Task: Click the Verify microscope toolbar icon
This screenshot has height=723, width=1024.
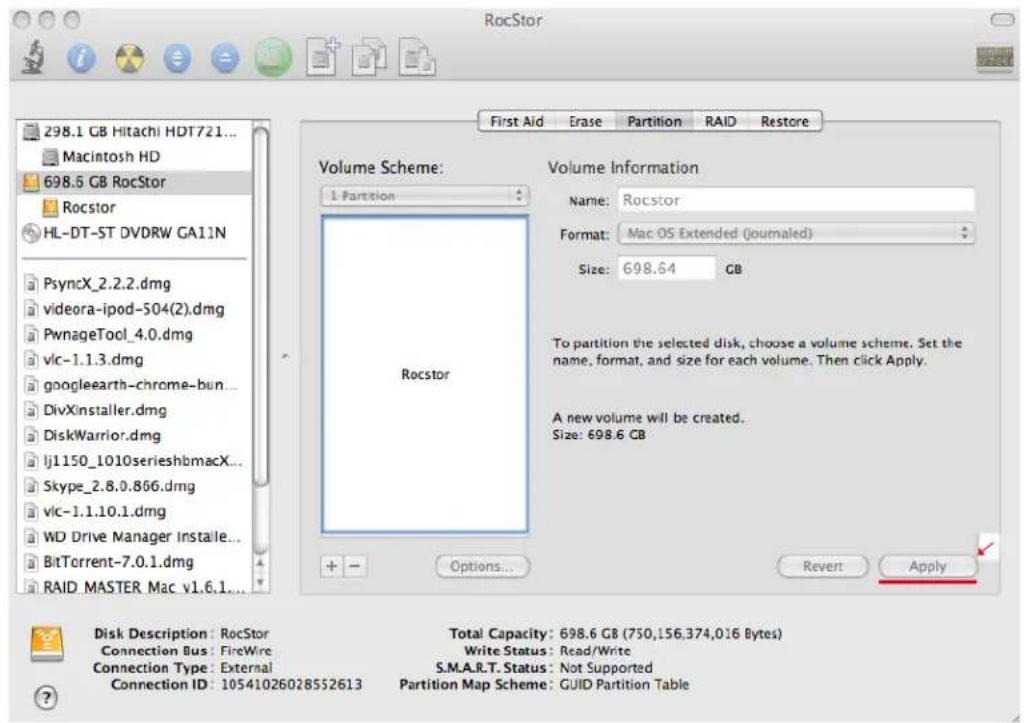Action: 32,57
